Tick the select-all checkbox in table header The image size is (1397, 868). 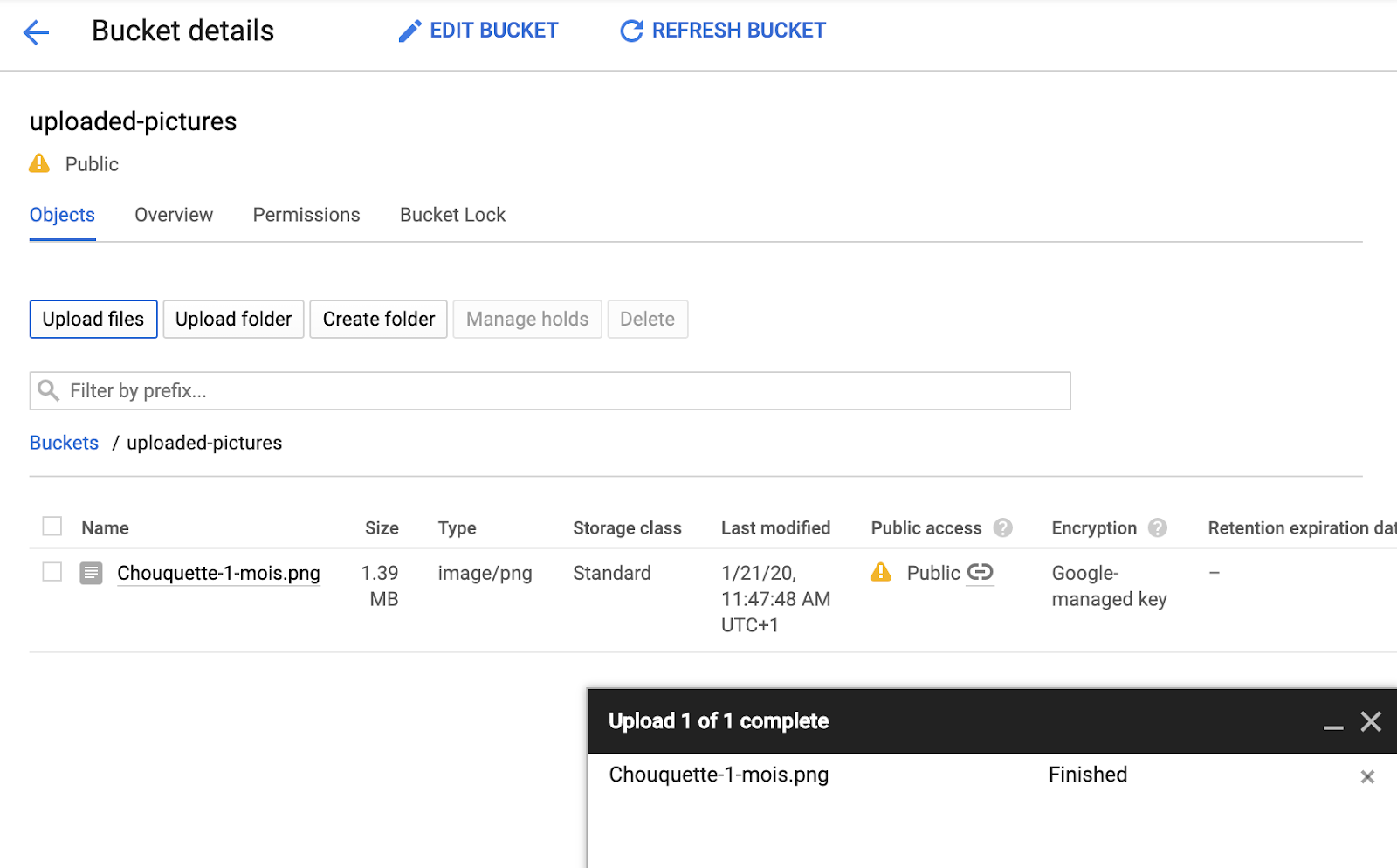[x=52, y=526]
